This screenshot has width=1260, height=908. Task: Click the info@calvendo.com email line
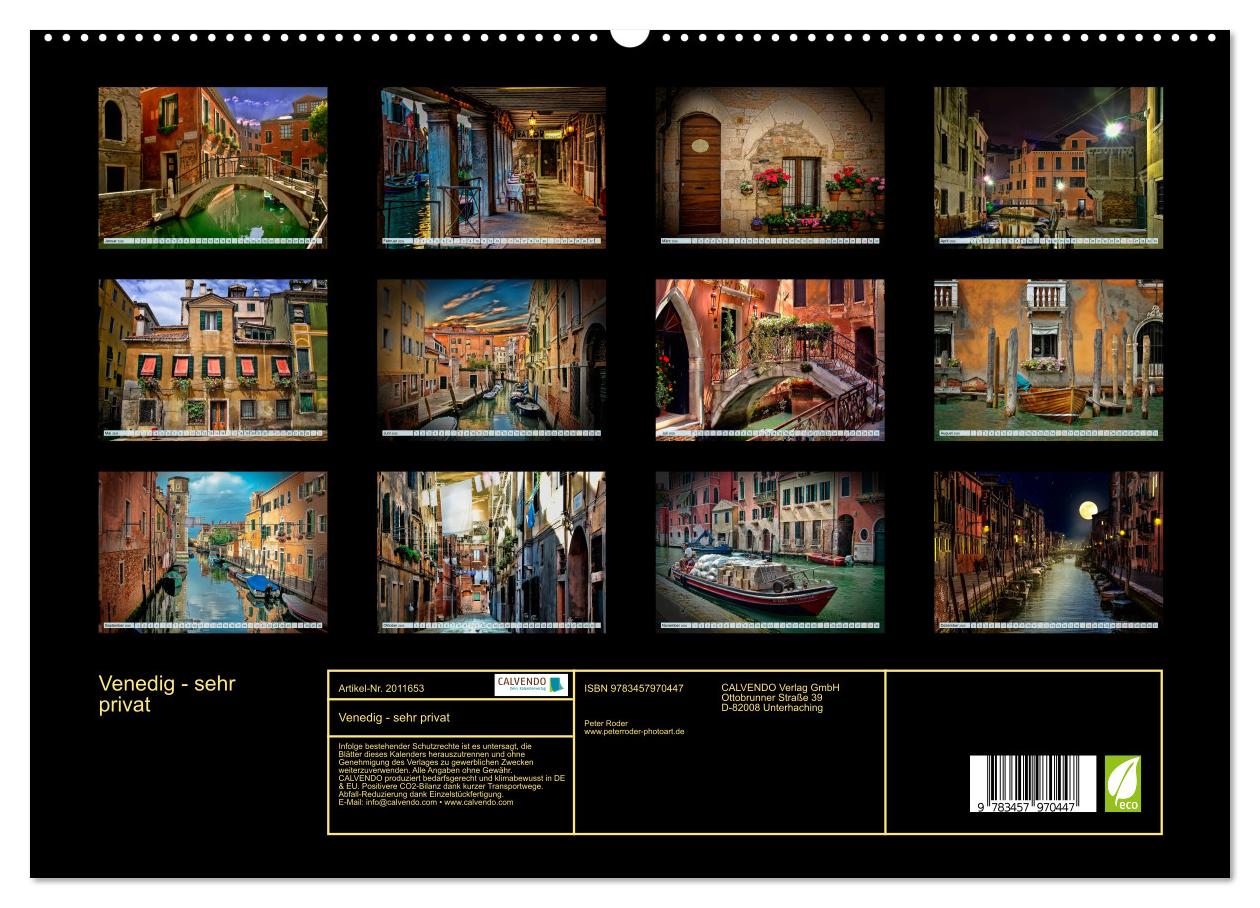[x=426, y=802]
